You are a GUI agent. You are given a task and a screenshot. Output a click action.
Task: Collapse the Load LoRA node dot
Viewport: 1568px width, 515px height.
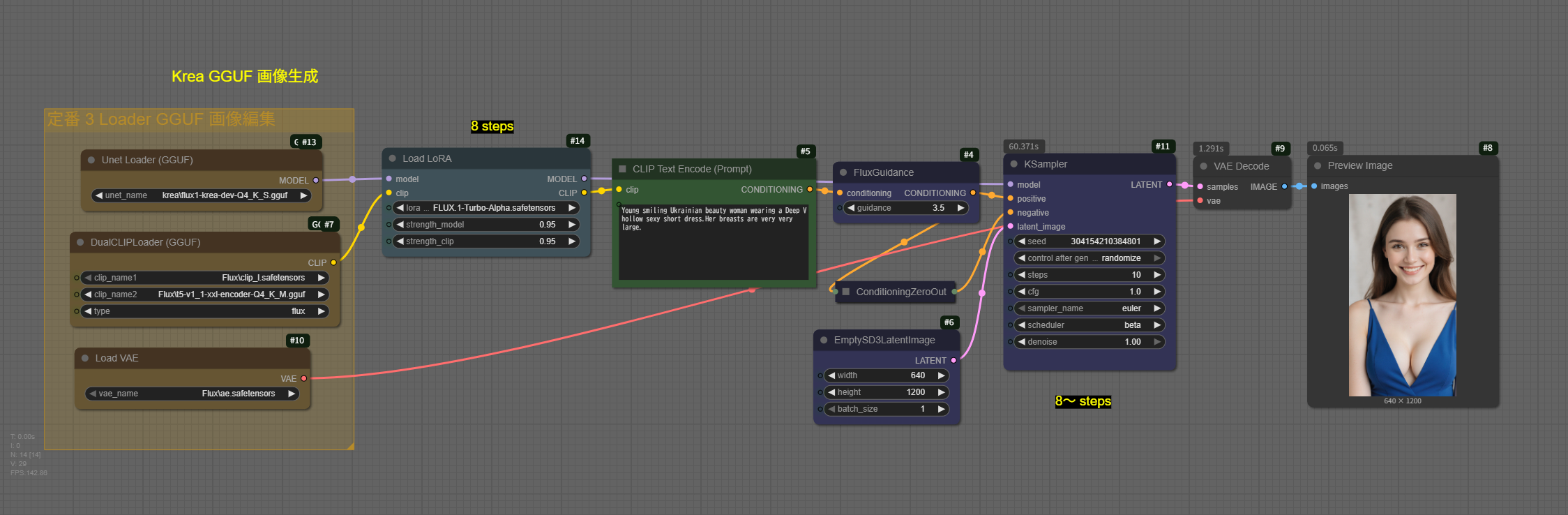(393, 158)
